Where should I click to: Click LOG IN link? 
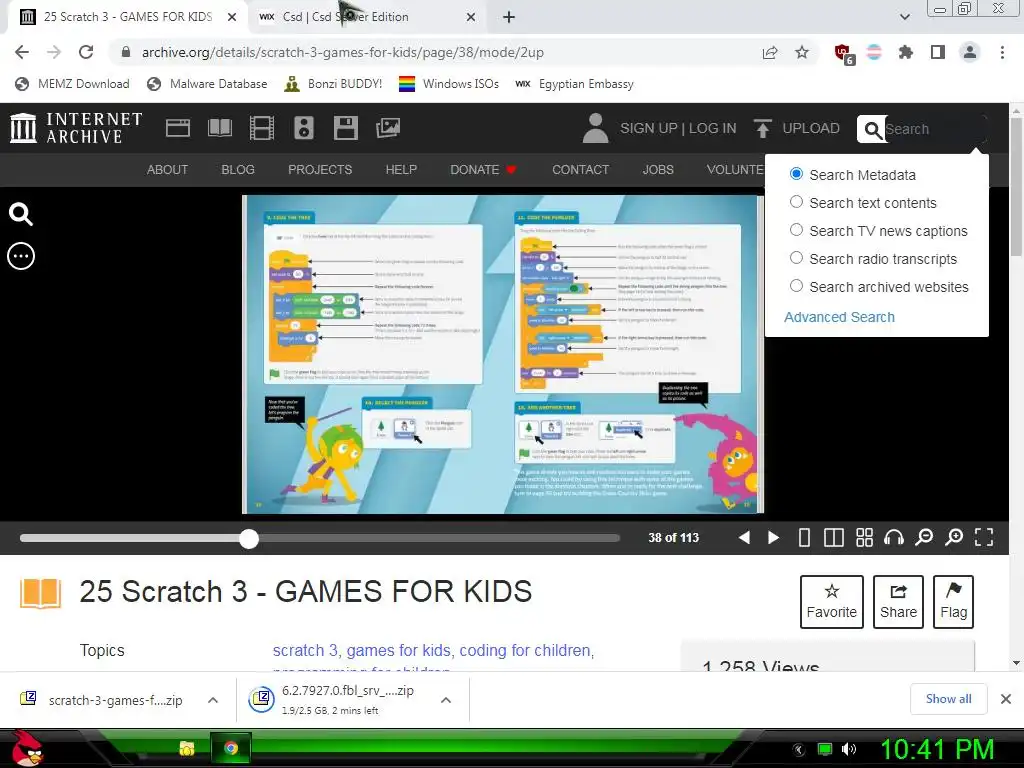(712, 128)
